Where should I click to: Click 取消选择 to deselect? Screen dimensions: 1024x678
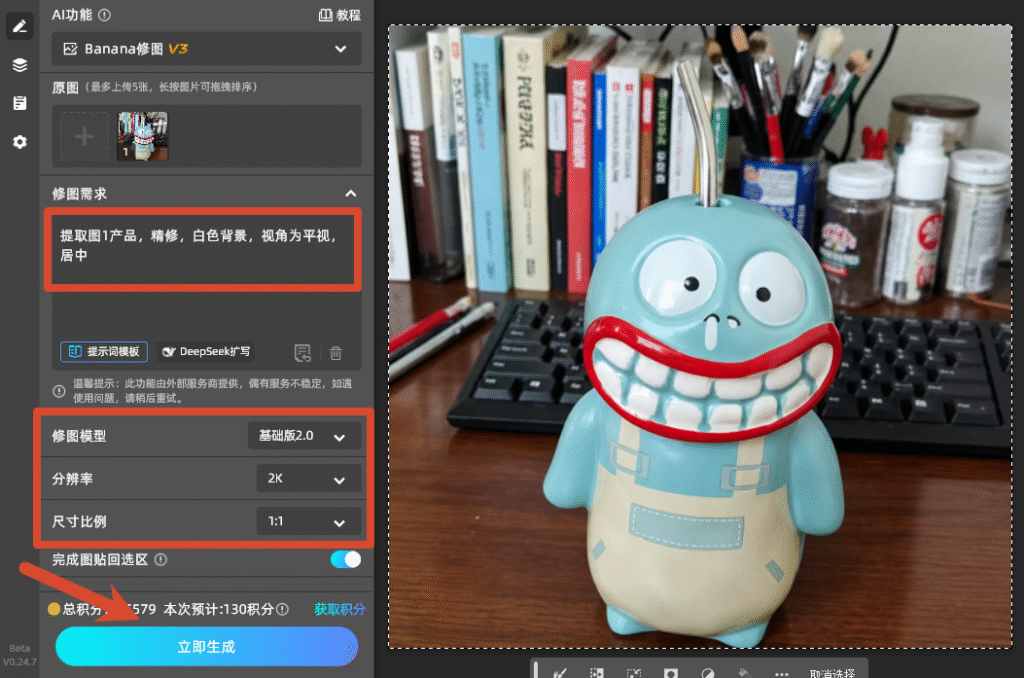point(832,673)
